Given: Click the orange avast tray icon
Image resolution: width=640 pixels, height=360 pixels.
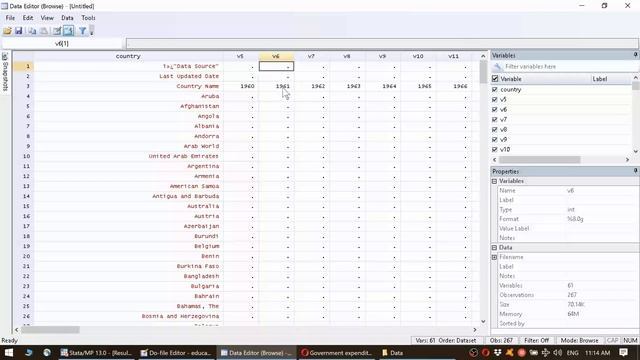Looking at the screenshot, I should (509, 353).
